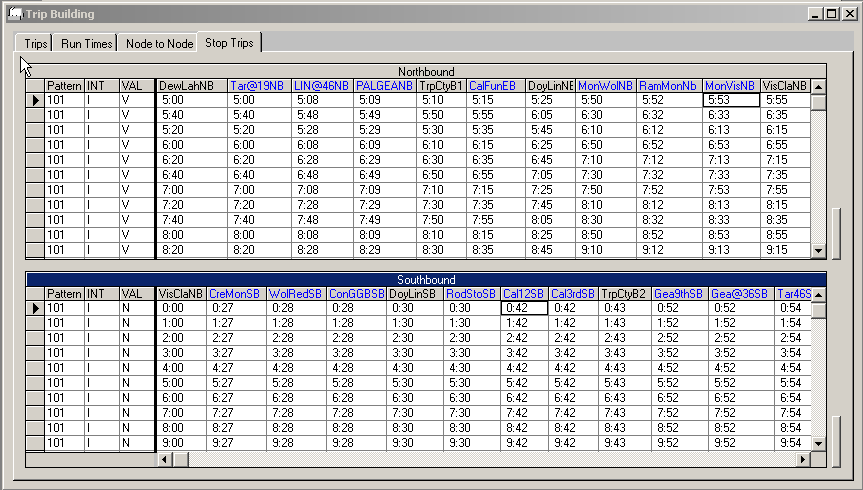
Task: Select the Node to Node tab
Action: [158, 44]
